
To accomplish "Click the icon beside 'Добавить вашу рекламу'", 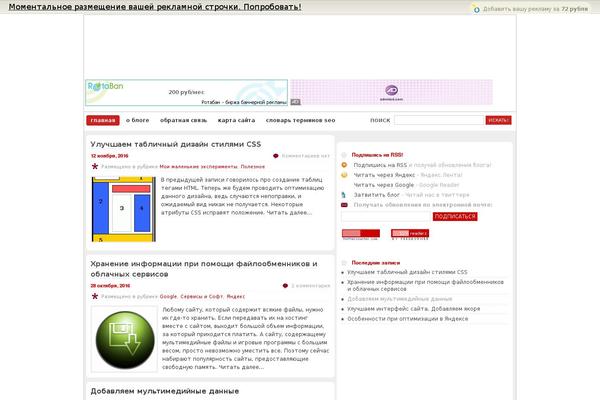I will point(476,9).
